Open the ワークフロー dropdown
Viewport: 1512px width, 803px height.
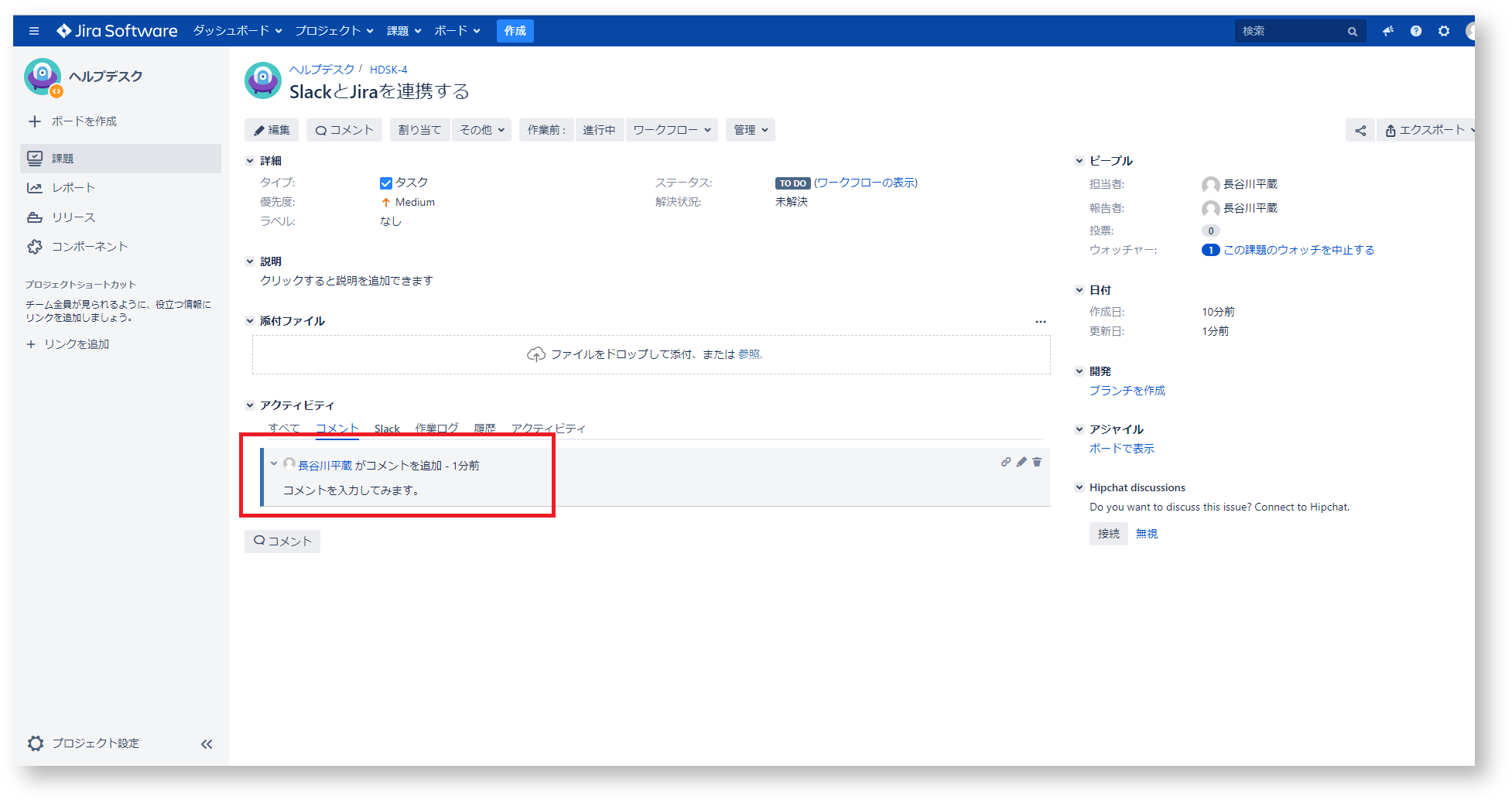672,130
